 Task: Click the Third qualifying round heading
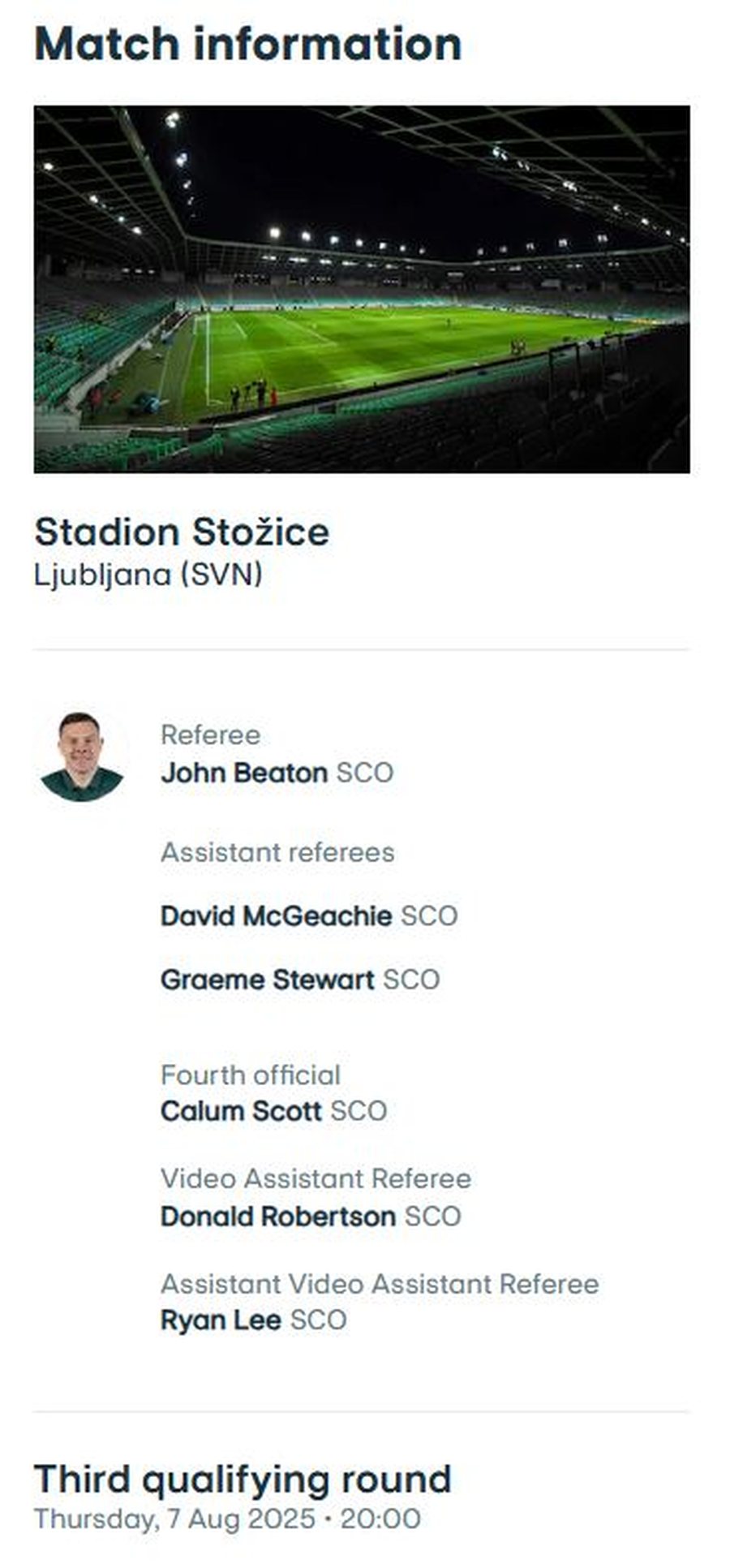pyautogui.click(x=243, y=1480)
